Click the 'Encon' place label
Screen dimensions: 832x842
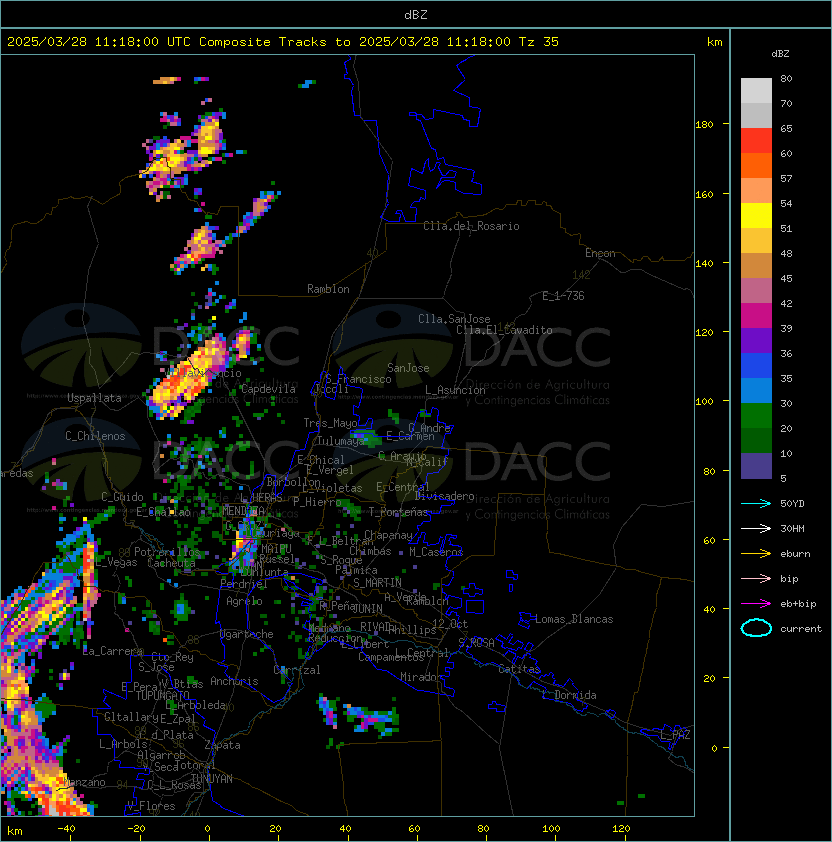pos(600,253)
